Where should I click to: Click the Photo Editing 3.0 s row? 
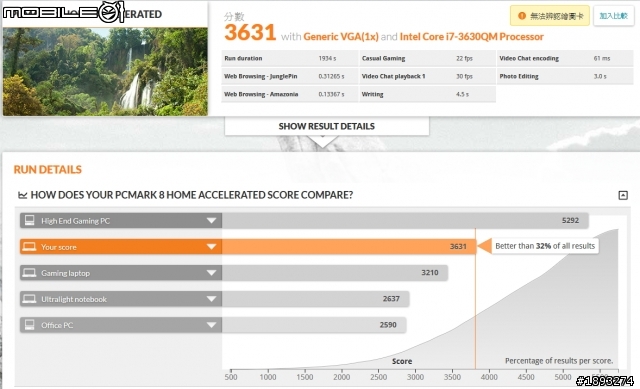click(x=565, y=76)
